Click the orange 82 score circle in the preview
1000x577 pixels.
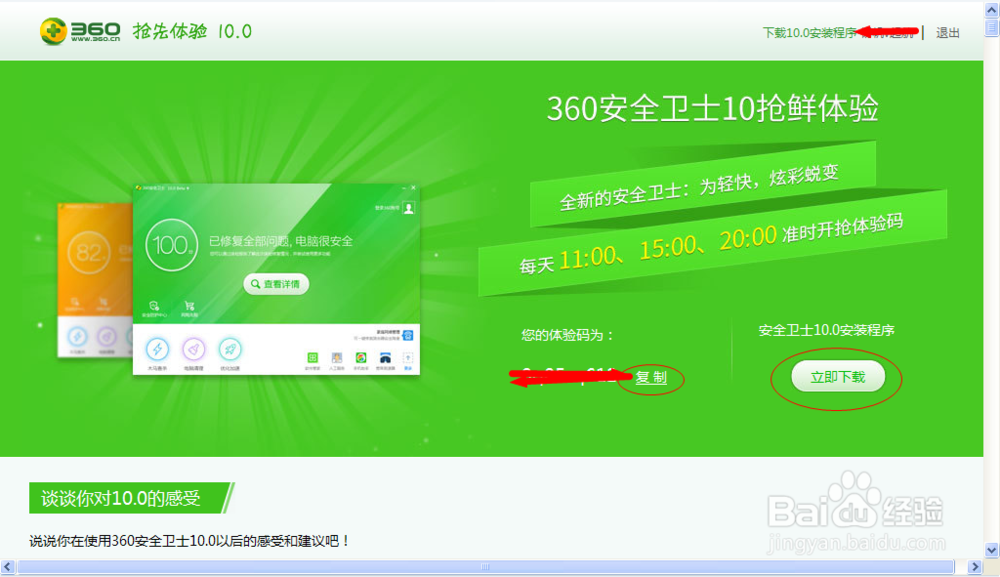[89, 252]
